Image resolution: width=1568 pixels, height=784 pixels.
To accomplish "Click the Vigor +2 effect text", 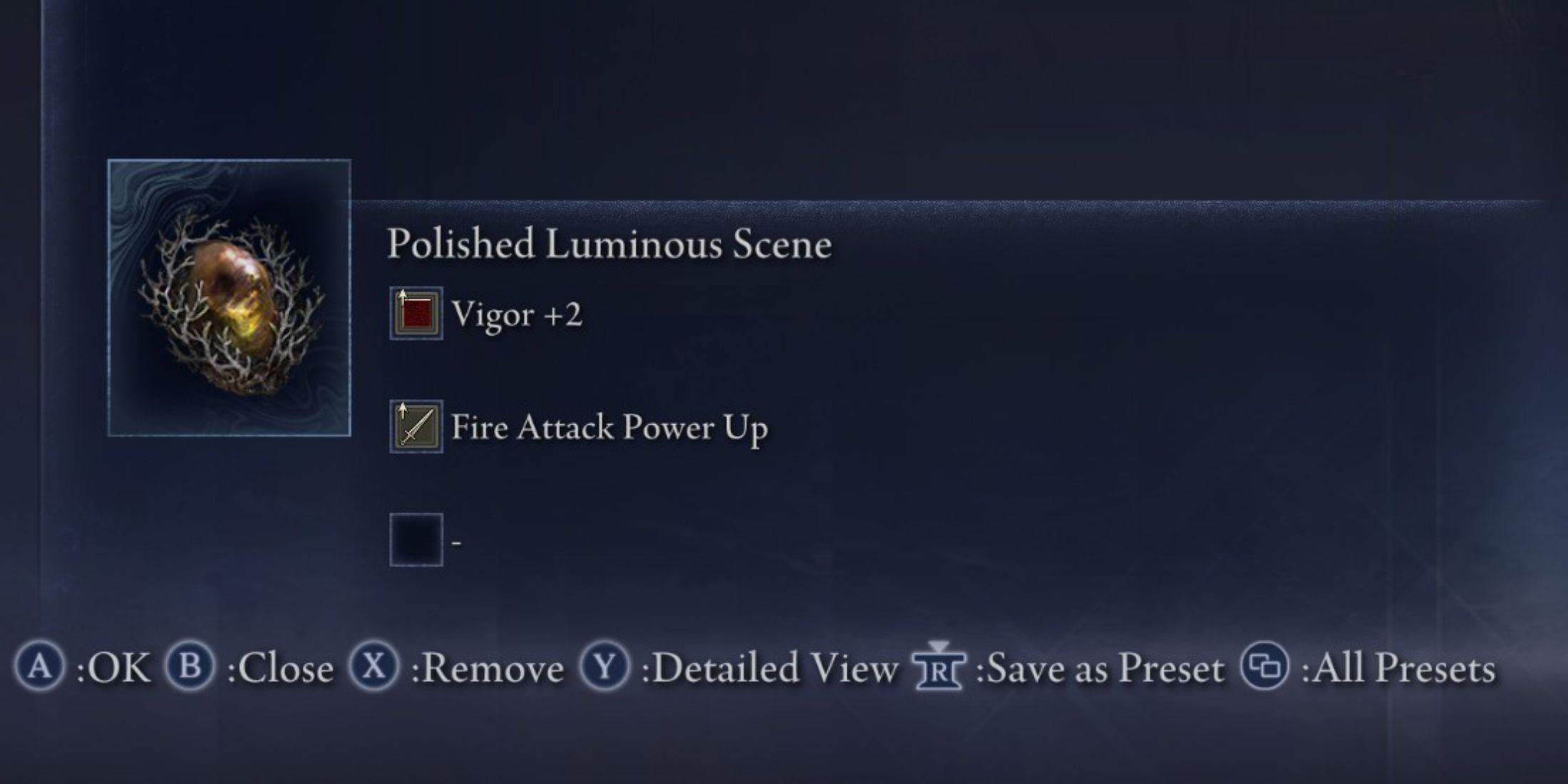I will click(517, 314).
